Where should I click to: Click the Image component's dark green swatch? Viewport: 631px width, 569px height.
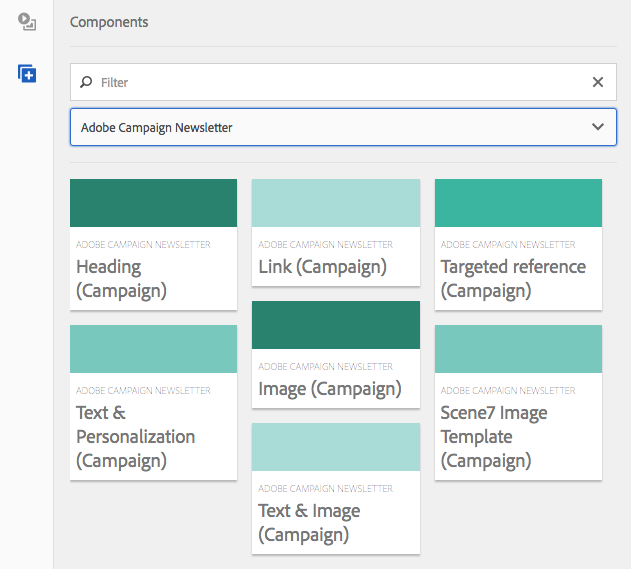click(335, 325)
